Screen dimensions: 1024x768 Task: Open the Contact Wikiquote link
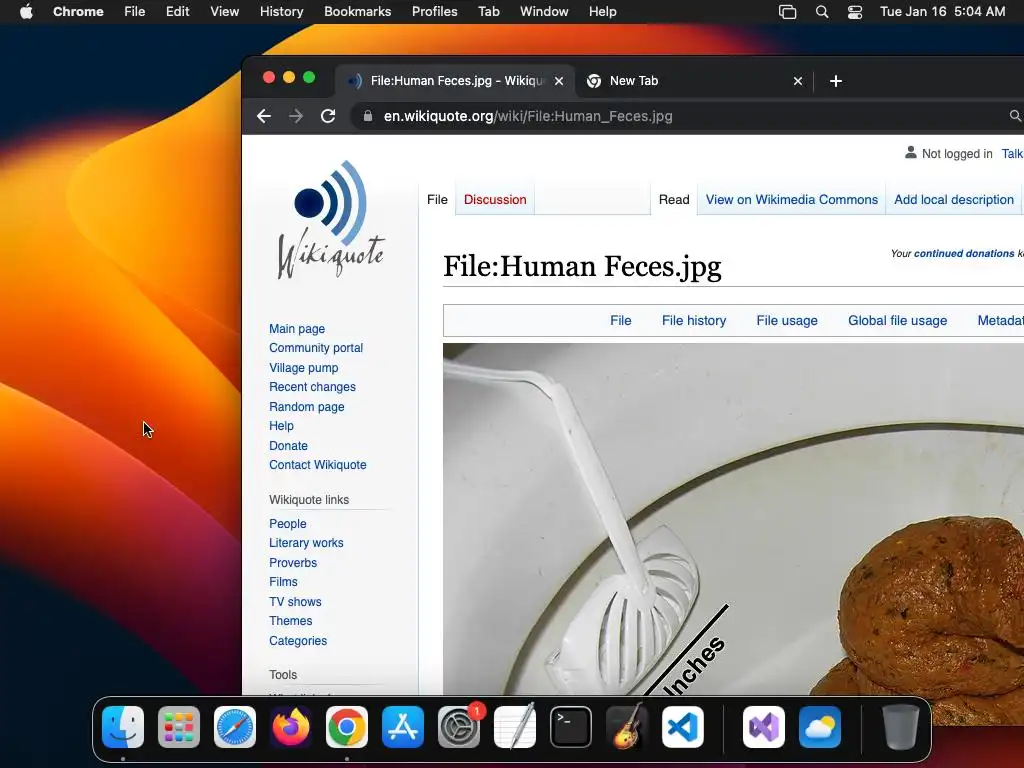point(317,465)
